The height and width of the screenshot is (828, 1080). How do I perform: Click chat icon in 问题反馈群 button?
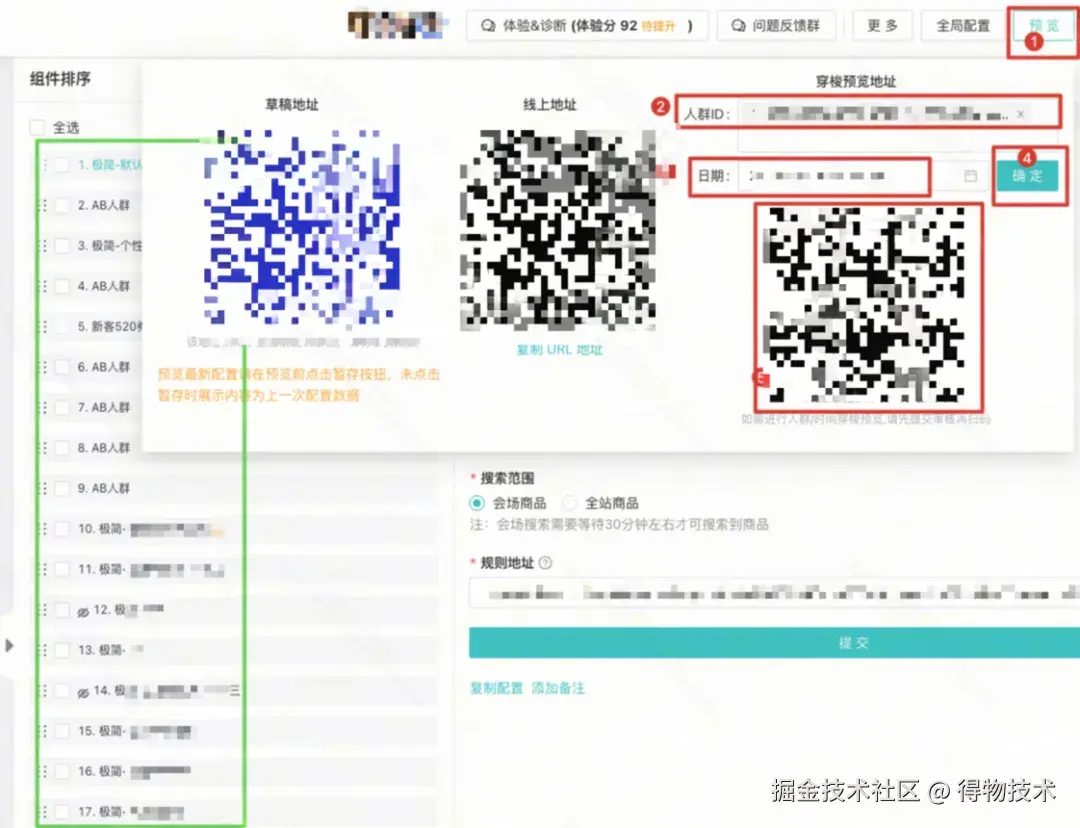[x=738, y=26]
